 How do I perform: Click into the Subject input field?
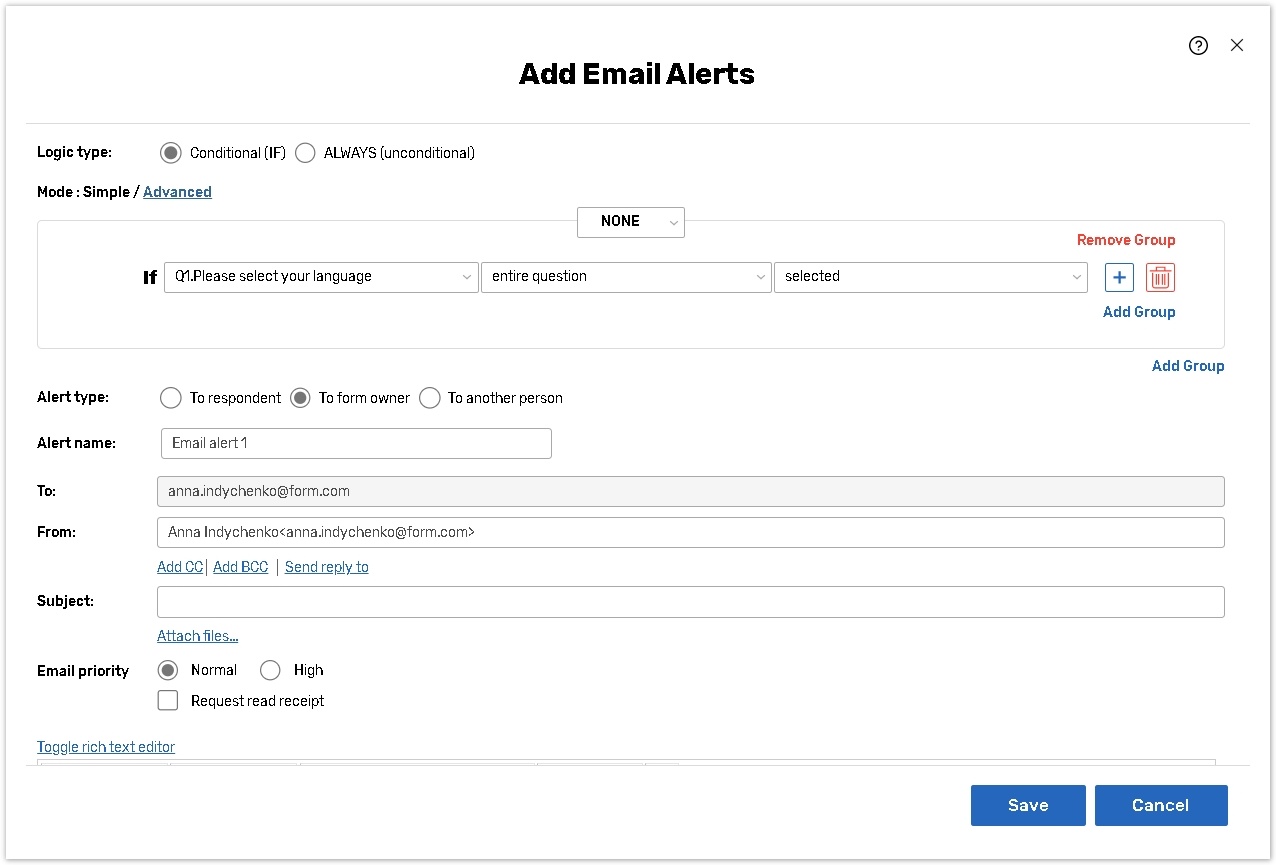(x=690, y=602)
